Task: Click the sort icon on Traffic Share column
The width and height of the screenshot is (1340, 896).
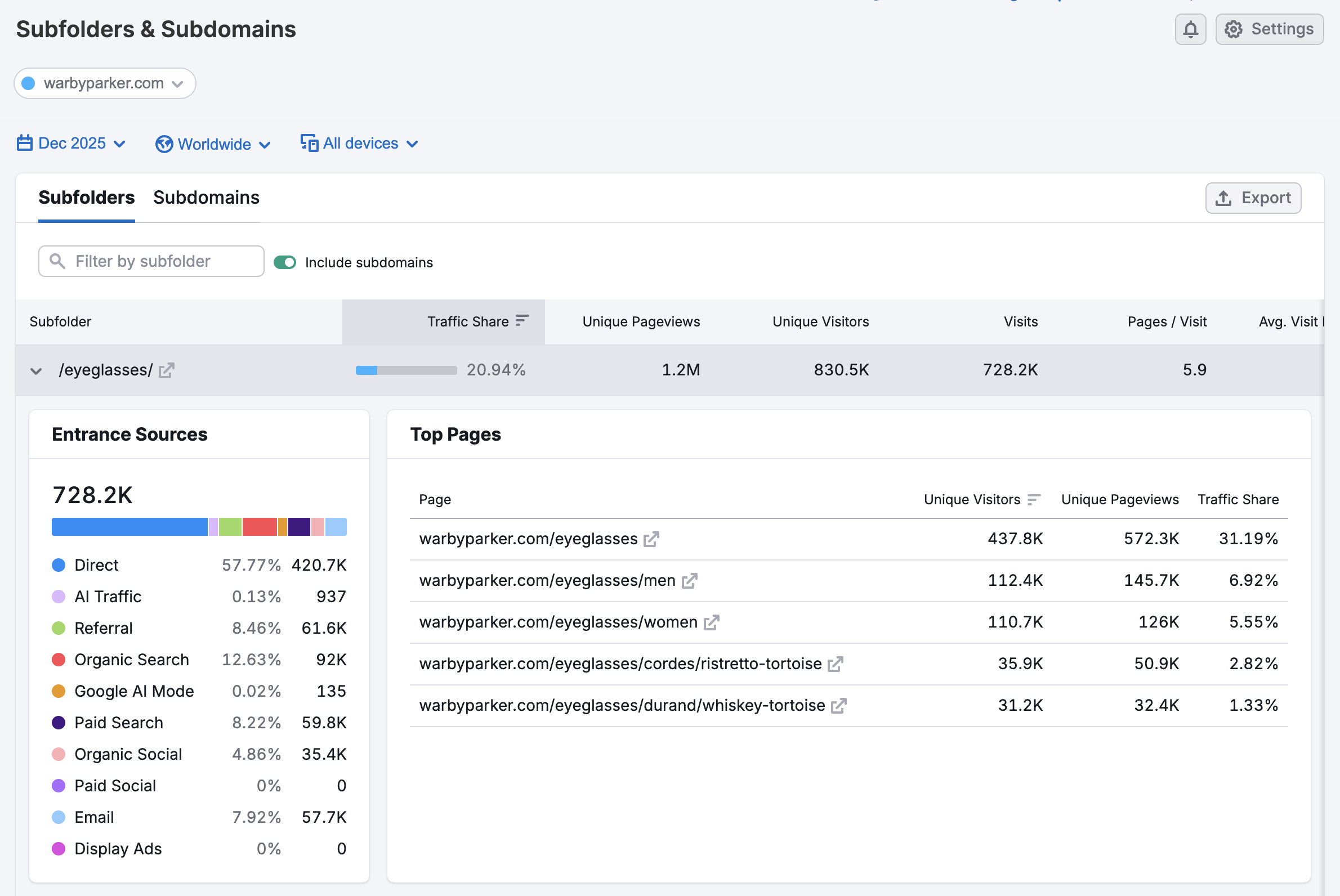Action: 522,321
